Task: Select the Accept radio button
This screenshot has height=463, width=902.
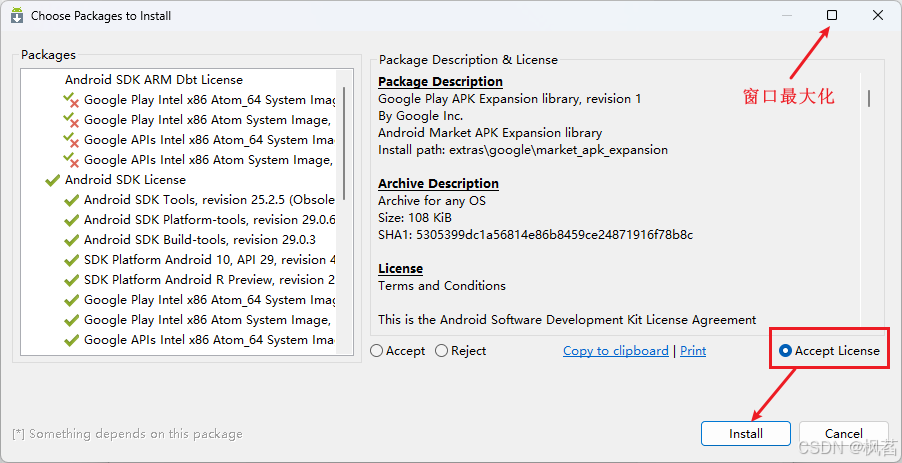Action: click(x=377, y=351)
